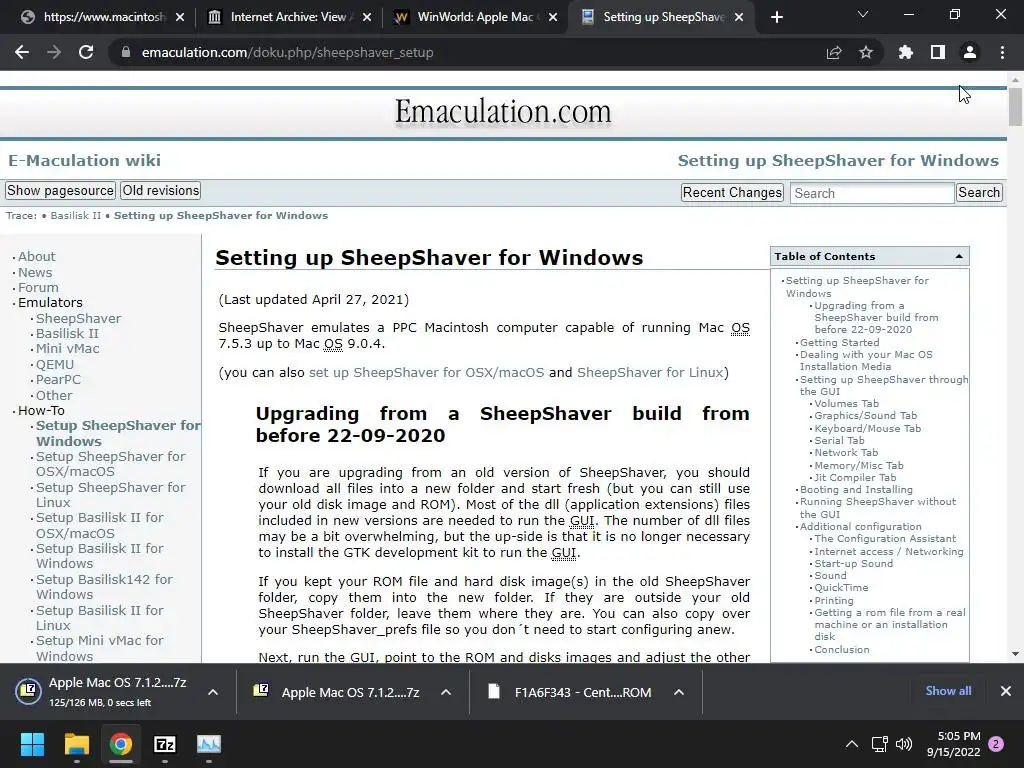Click the volume speaker tray icon
The width and height of the screenshot is (1024, 768).
pos(904,744)
